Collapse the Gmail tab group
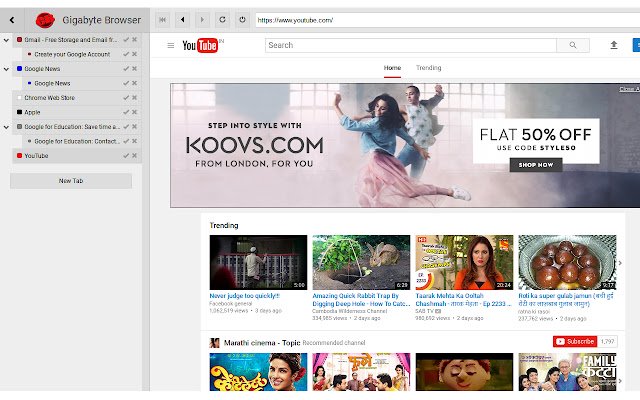Image resolution: width=640 pixels, height=400 pixels. click(x=6, y=40)
